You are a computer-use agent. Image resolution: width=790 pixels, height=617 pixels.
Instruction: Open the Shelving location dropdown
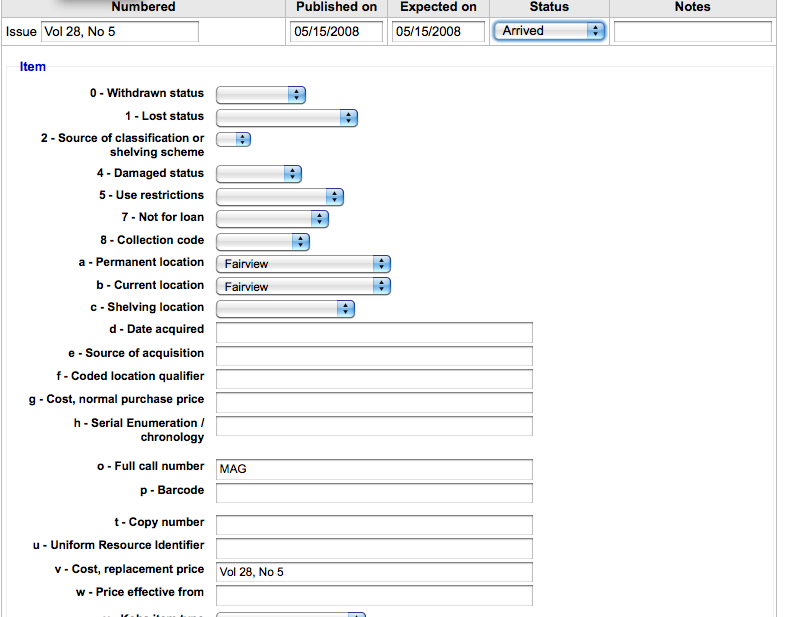285,309
